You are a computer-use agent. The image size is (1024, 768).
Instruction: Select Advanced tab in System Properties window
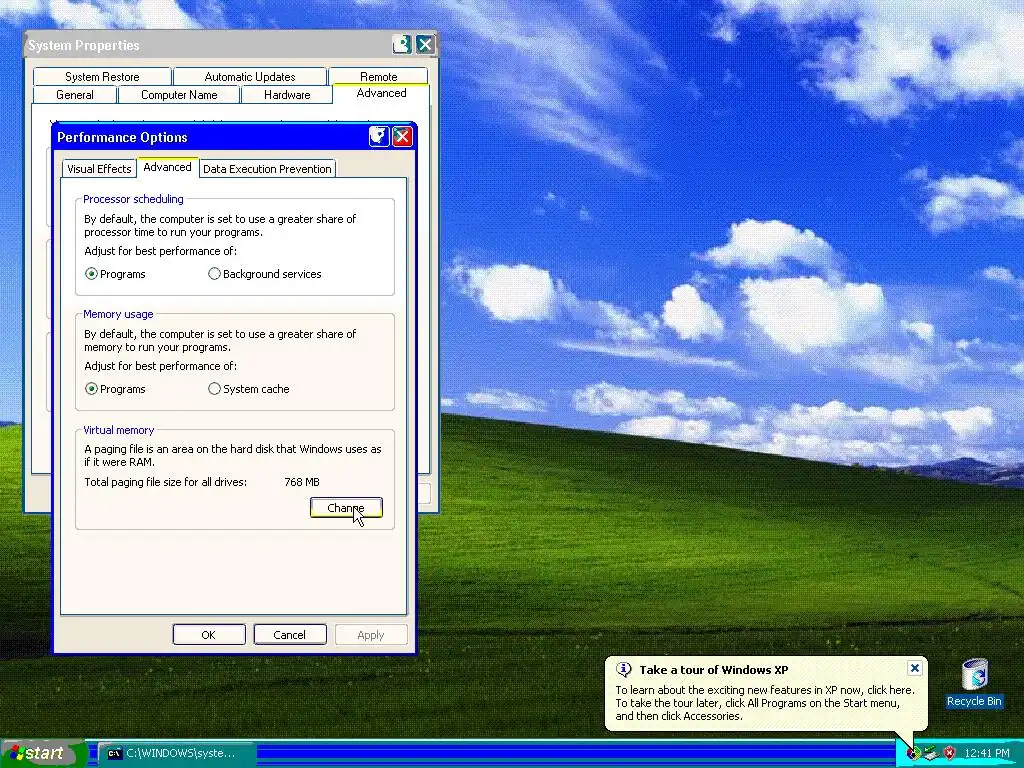tap(381, 93)
